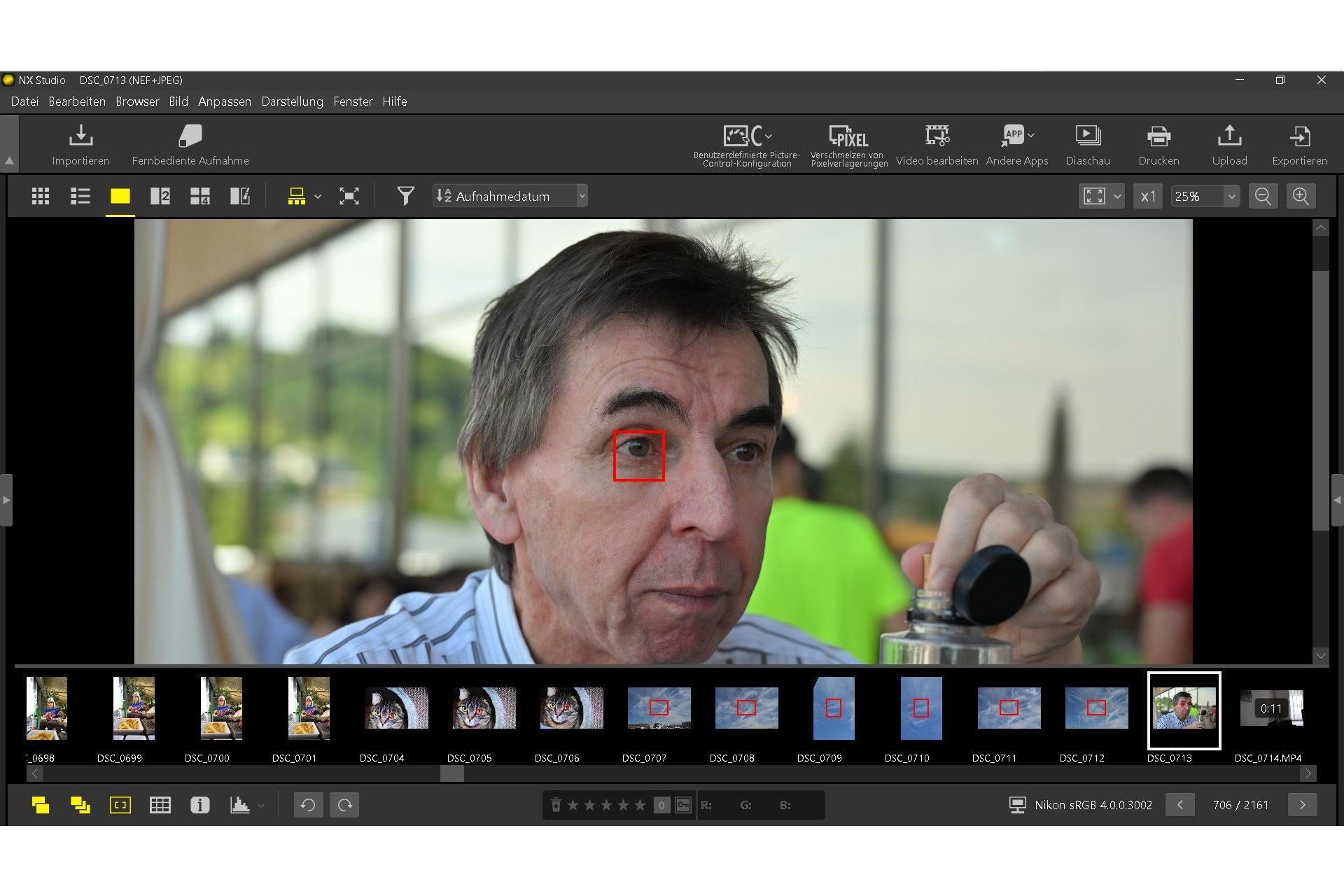Open the Darstellung menu
The height and width of the screenshot is (896, 1344).
293,101
